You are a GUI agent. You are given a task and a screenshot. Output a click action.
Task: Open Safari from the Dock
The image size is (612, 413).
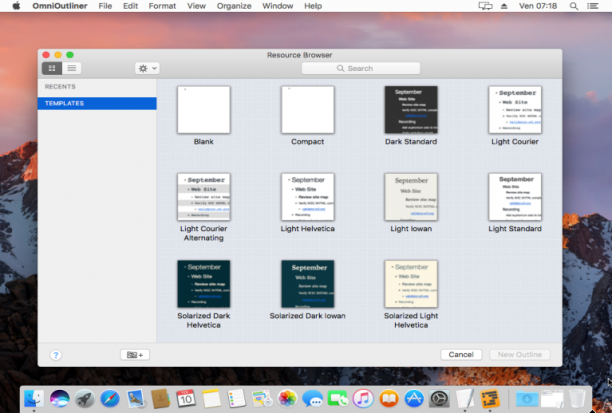tap(110, 399)
